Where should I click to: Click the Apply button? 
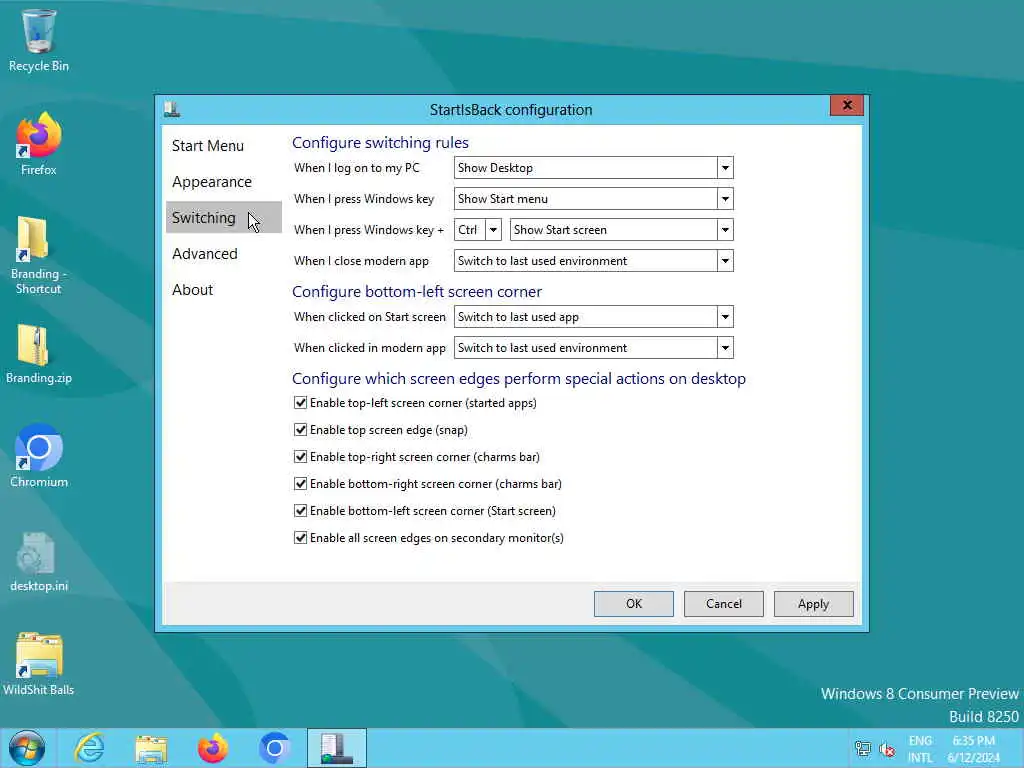coord(813,604)
